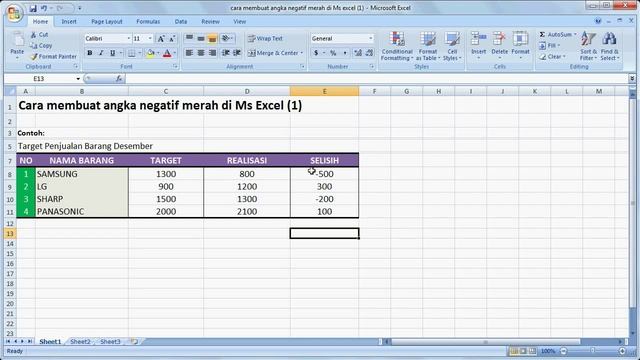This screenshot has width=640, height=360.
Task: Bottom align cell content
Action: point(212,39)
